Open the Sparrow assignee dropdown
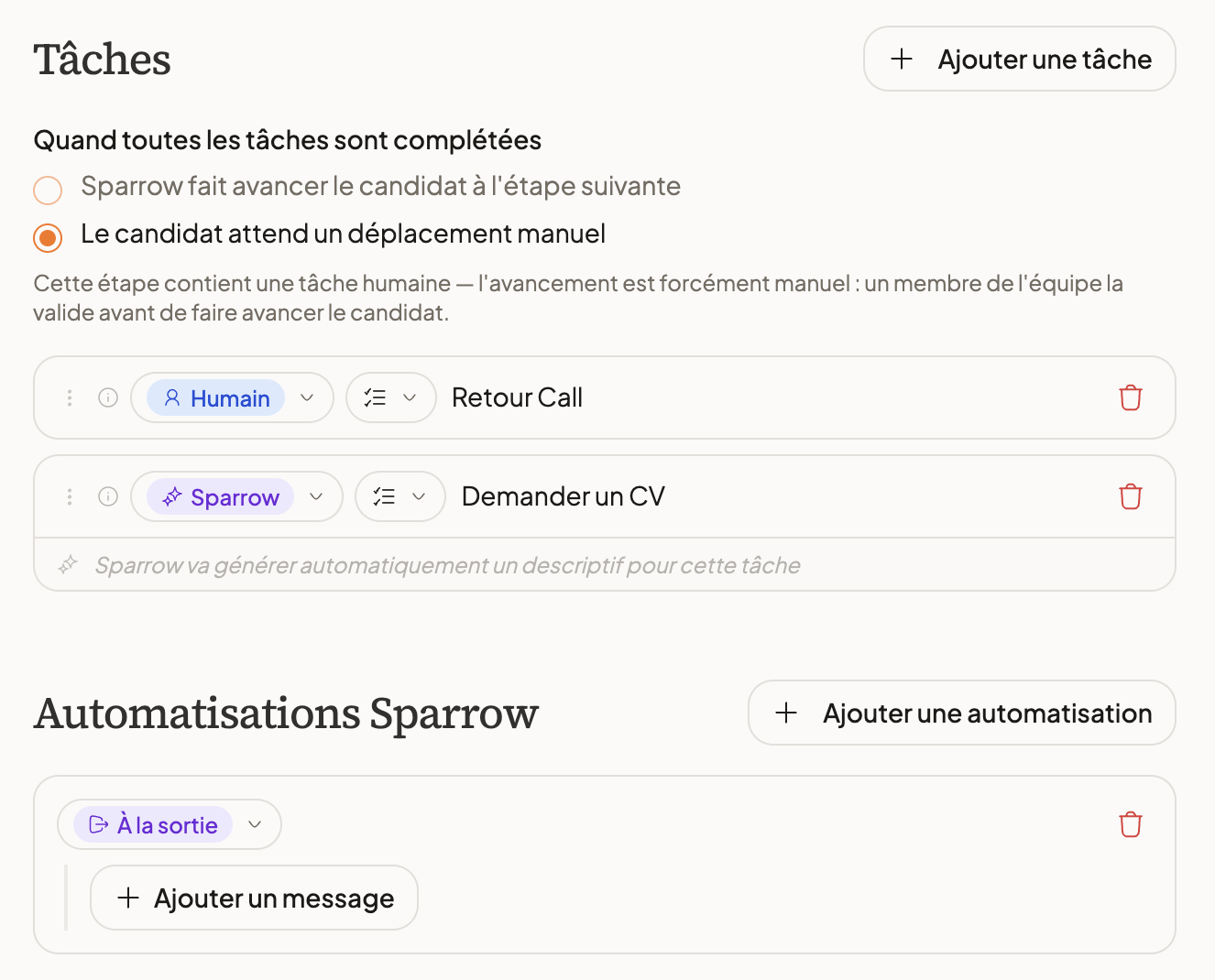1215x980 pixels. [x=237, y=496]
